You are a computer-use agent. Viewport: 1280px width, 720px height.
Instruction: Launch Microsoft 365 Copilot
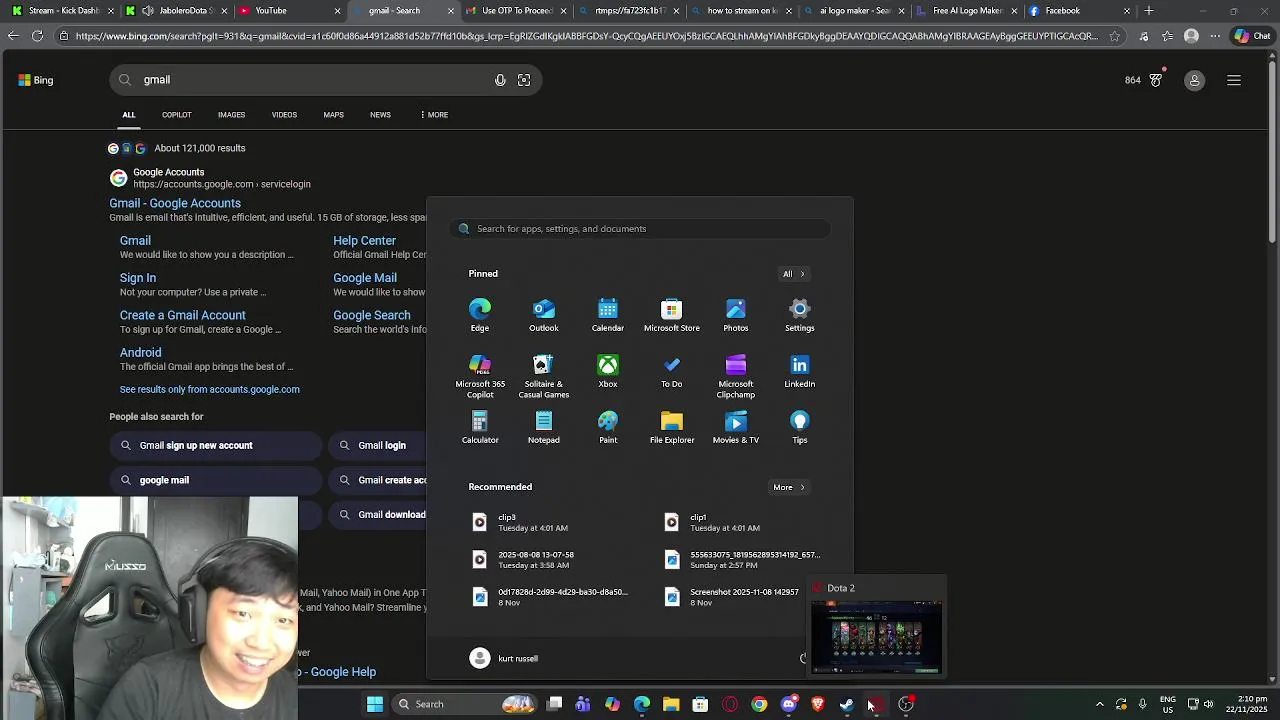click(480, 376)
